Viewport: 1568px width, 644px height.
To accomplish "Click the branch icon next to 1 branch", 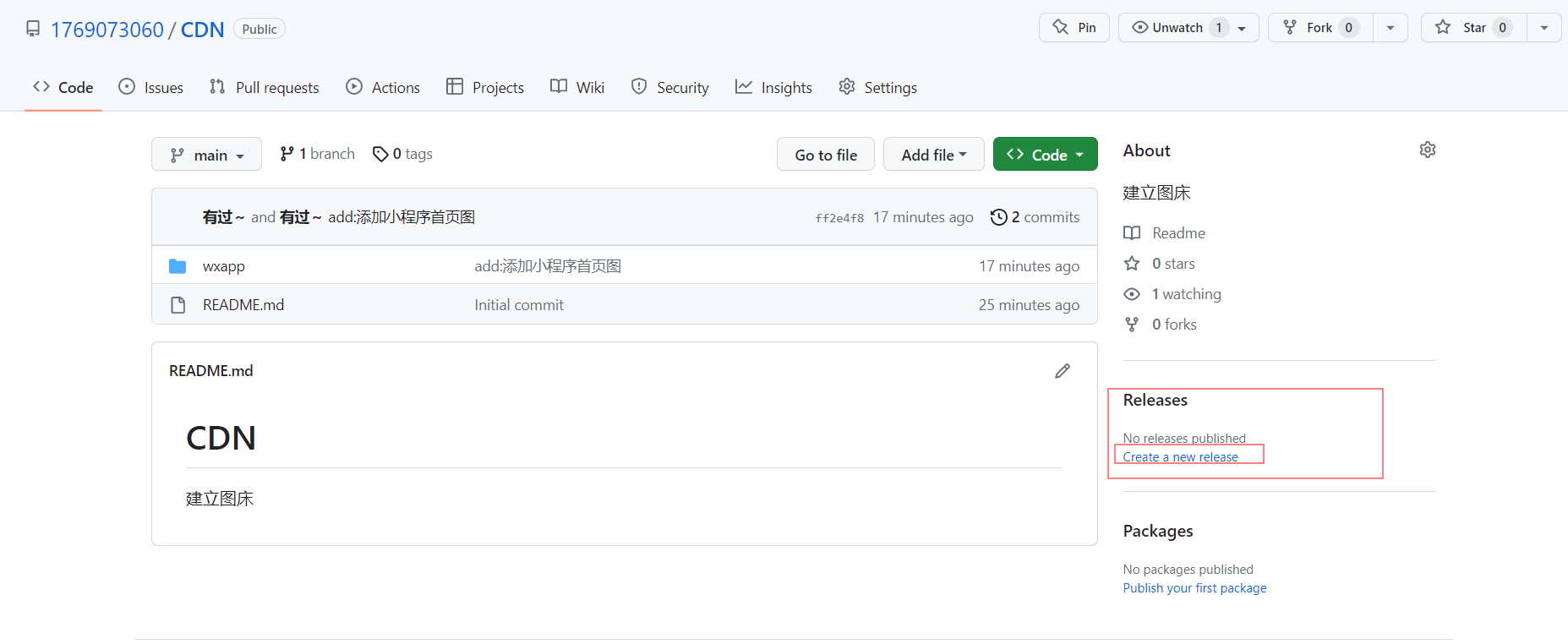I will (287, 154).
